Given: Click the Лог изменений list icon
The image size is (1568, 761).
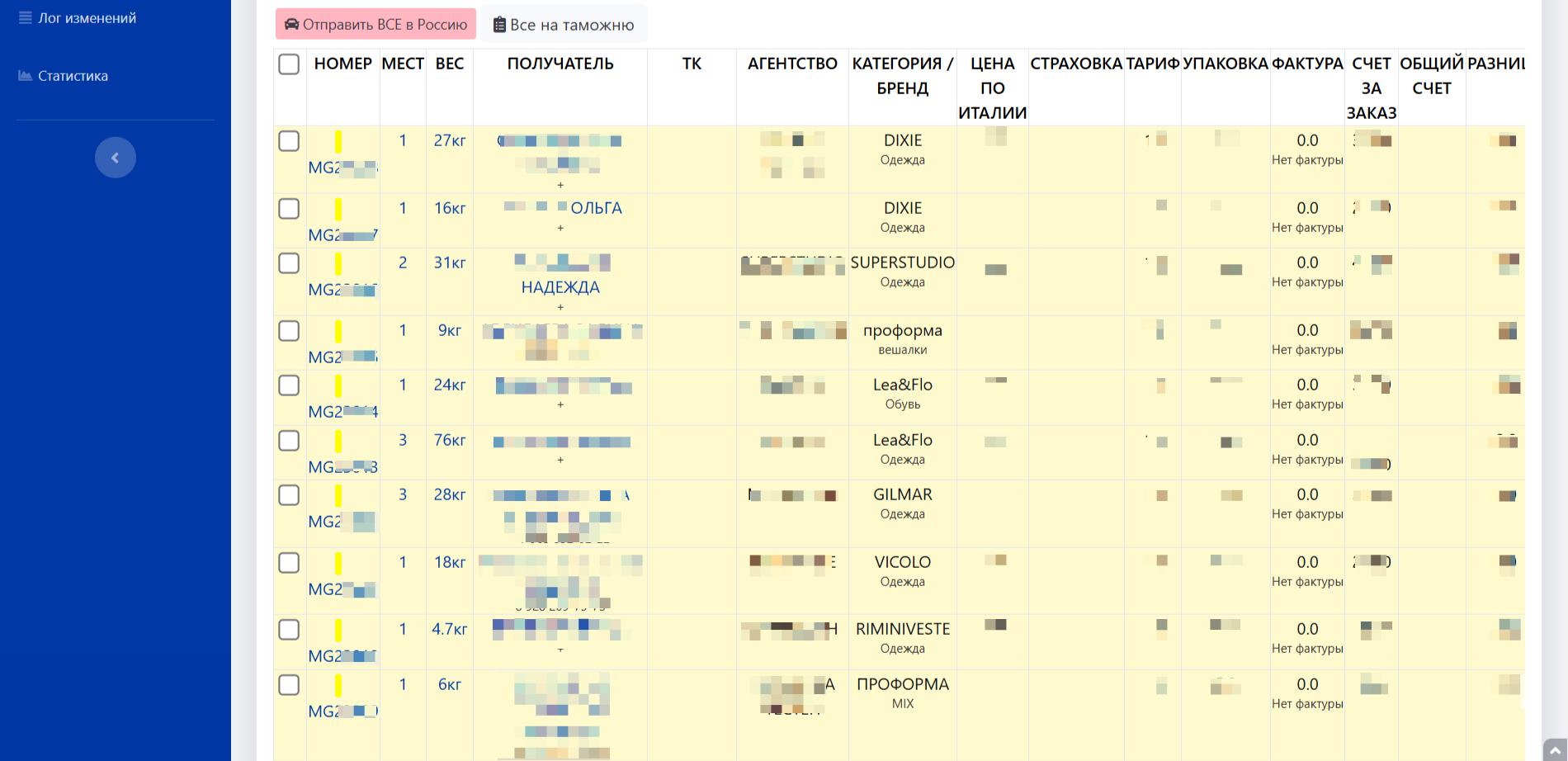Looking at the screenshot, I should point(26,17).
